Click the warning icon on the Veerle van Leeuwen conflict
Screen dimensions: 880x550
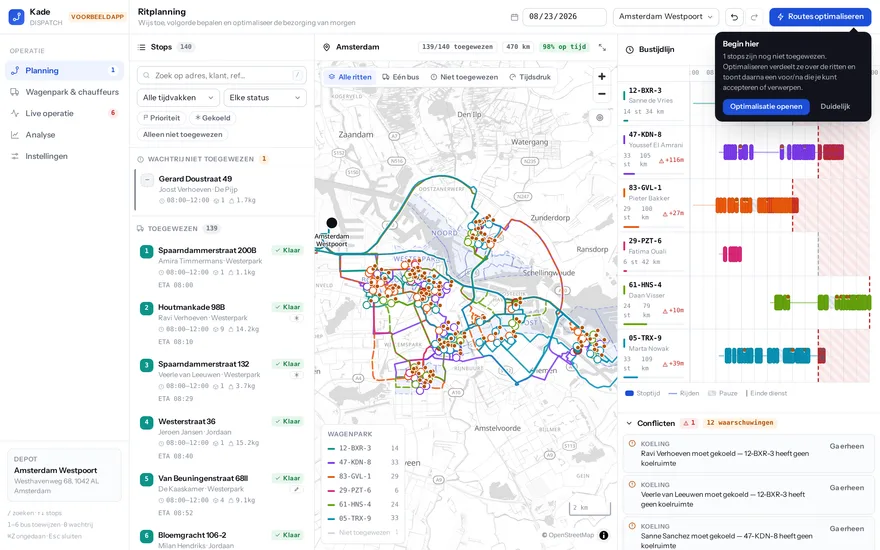pos(632,484)
